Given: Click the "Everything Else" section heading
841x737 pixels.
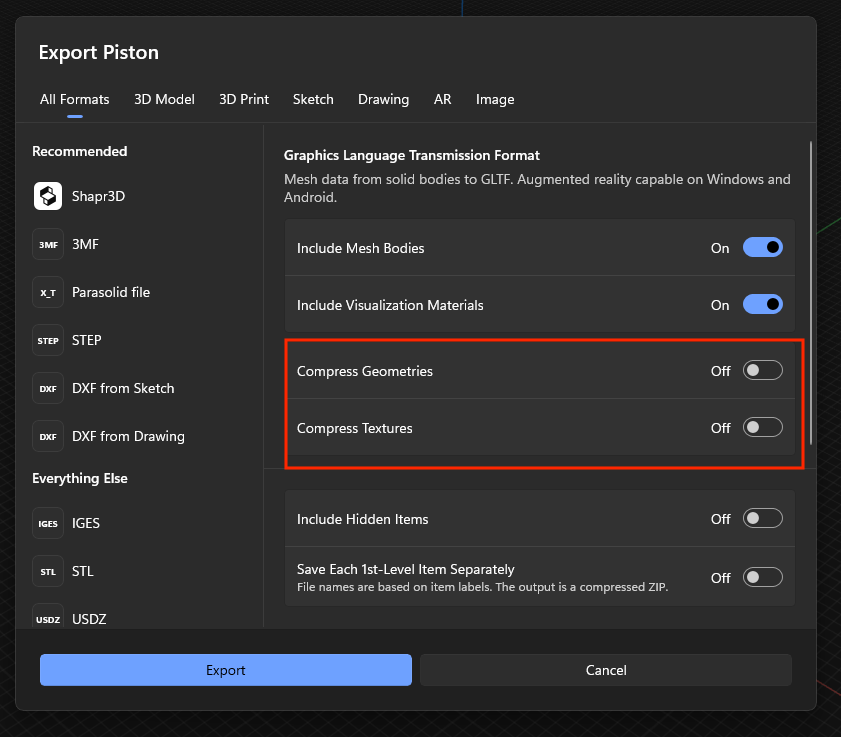Looking at the screenshot, I should (x=80, y=478).
